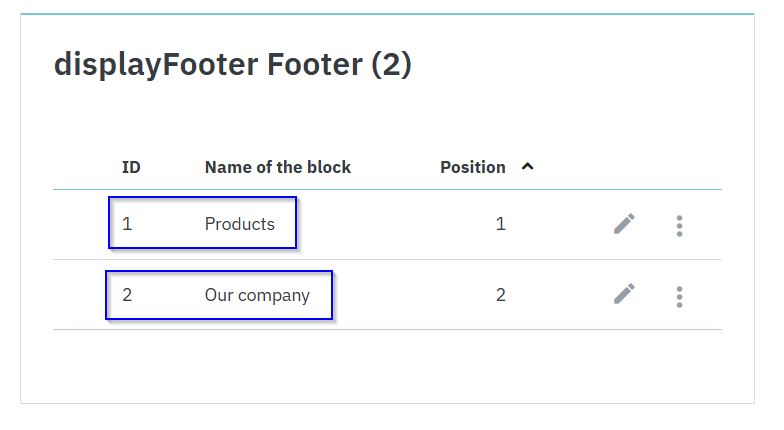Edit the Our company block via pencil
784x430 pixels.
[x=624, y=294]
